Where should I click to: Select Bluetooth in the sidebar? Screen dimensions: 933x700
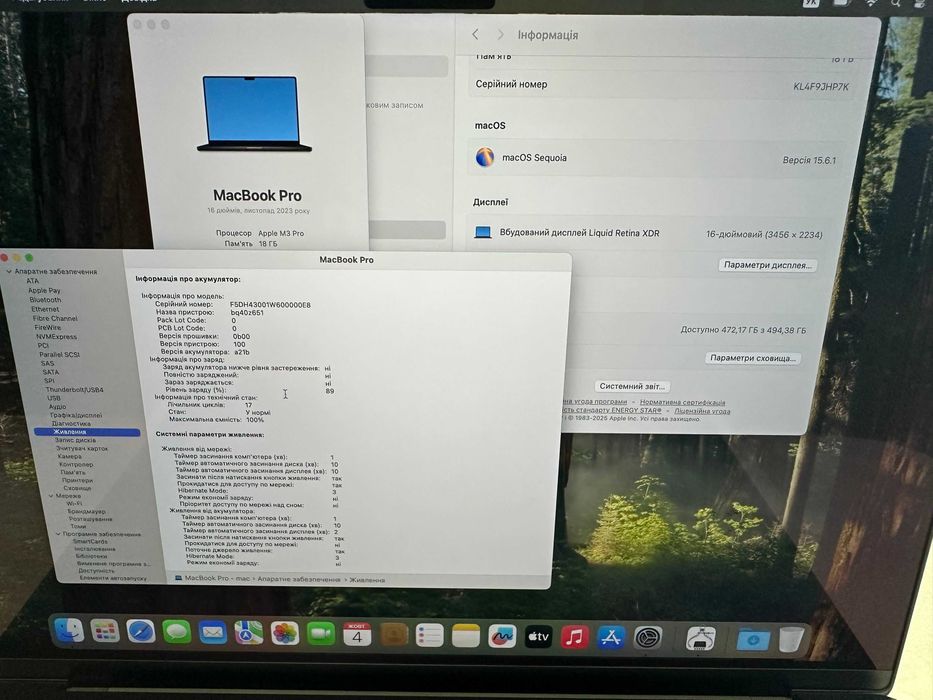45,300
